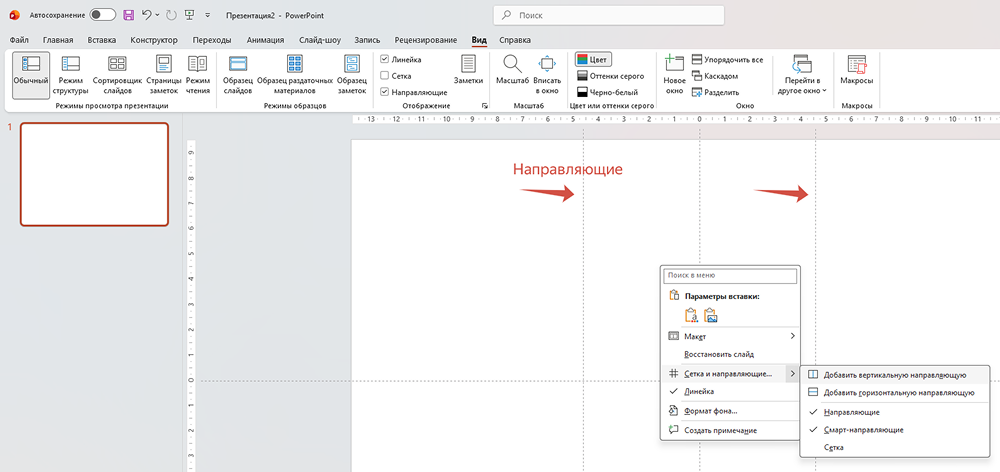Select Создать примечание menu item
1000x472 pixels.
pos(730,431)
